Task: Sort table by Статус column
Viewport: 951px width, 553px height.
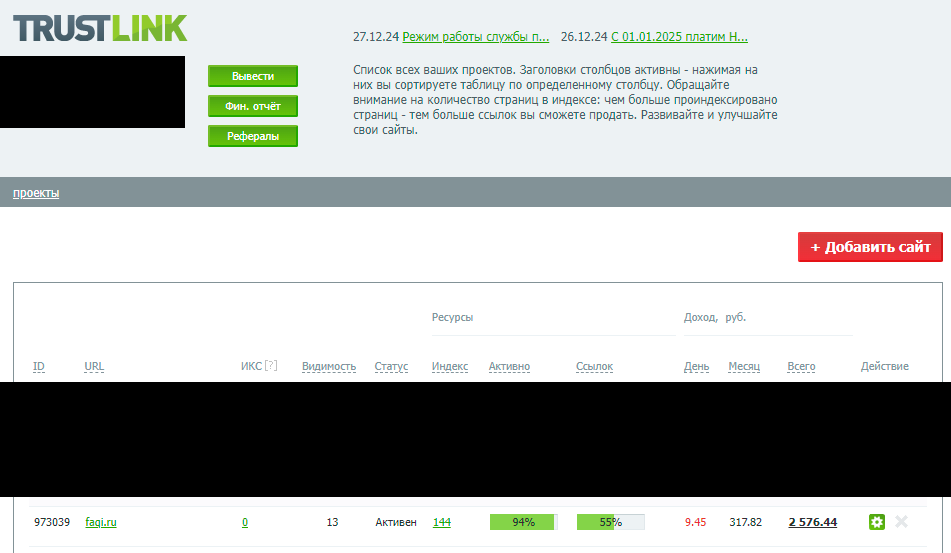Action: pos(391,366)
